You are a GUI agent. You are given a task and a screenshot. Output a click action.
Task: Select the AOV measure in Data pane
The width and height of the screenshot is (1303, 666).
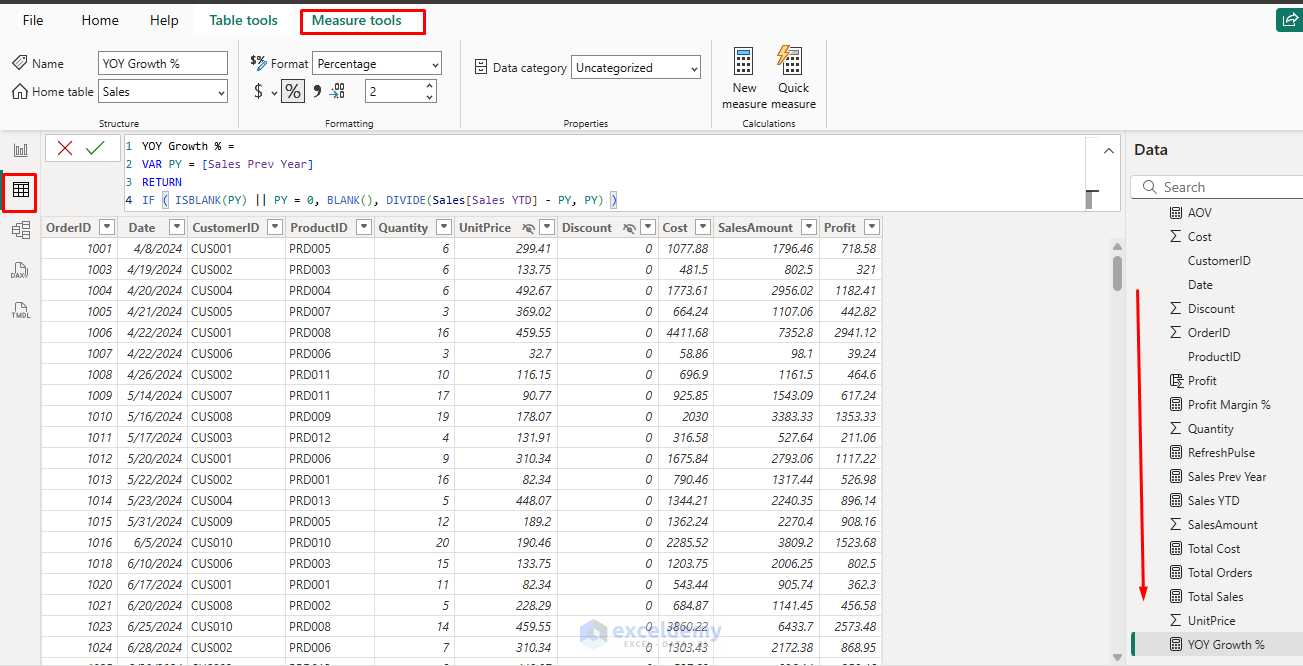click(1199, 212)
